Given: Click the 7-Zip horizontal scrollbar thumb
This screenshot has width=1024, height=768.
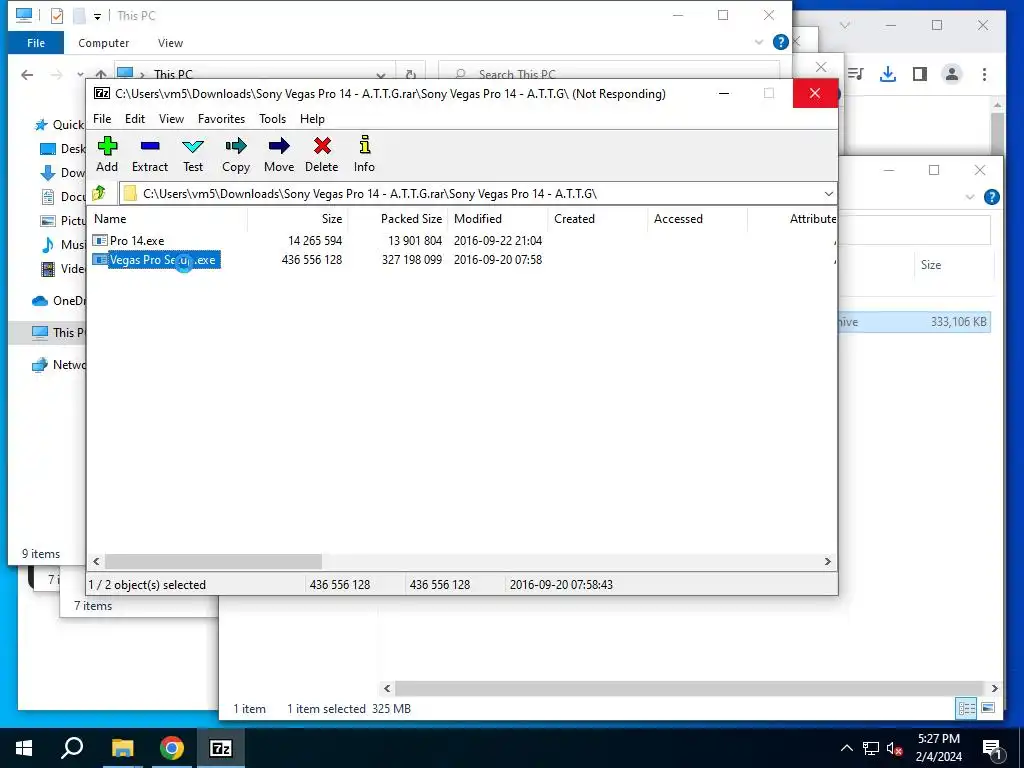Looking at the screenshot, I should tap(214, 562).
